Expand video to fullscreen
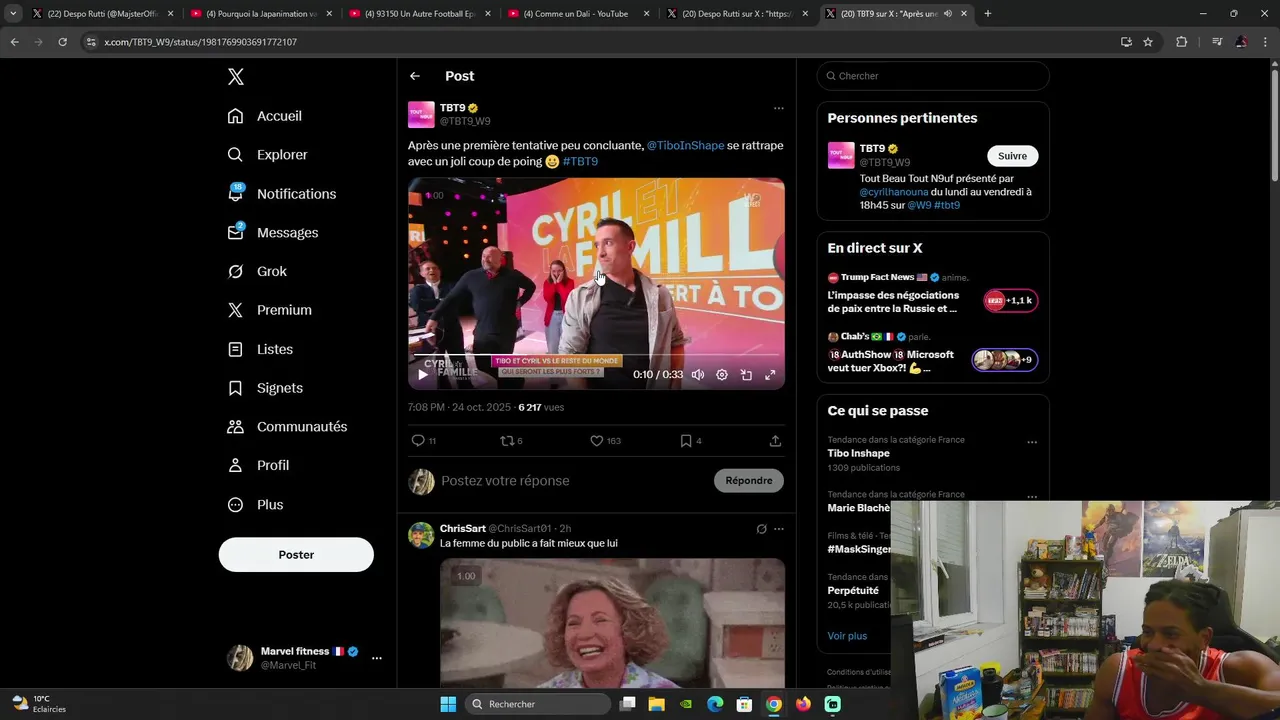The image size is (1280, 720). click(770, 375)
